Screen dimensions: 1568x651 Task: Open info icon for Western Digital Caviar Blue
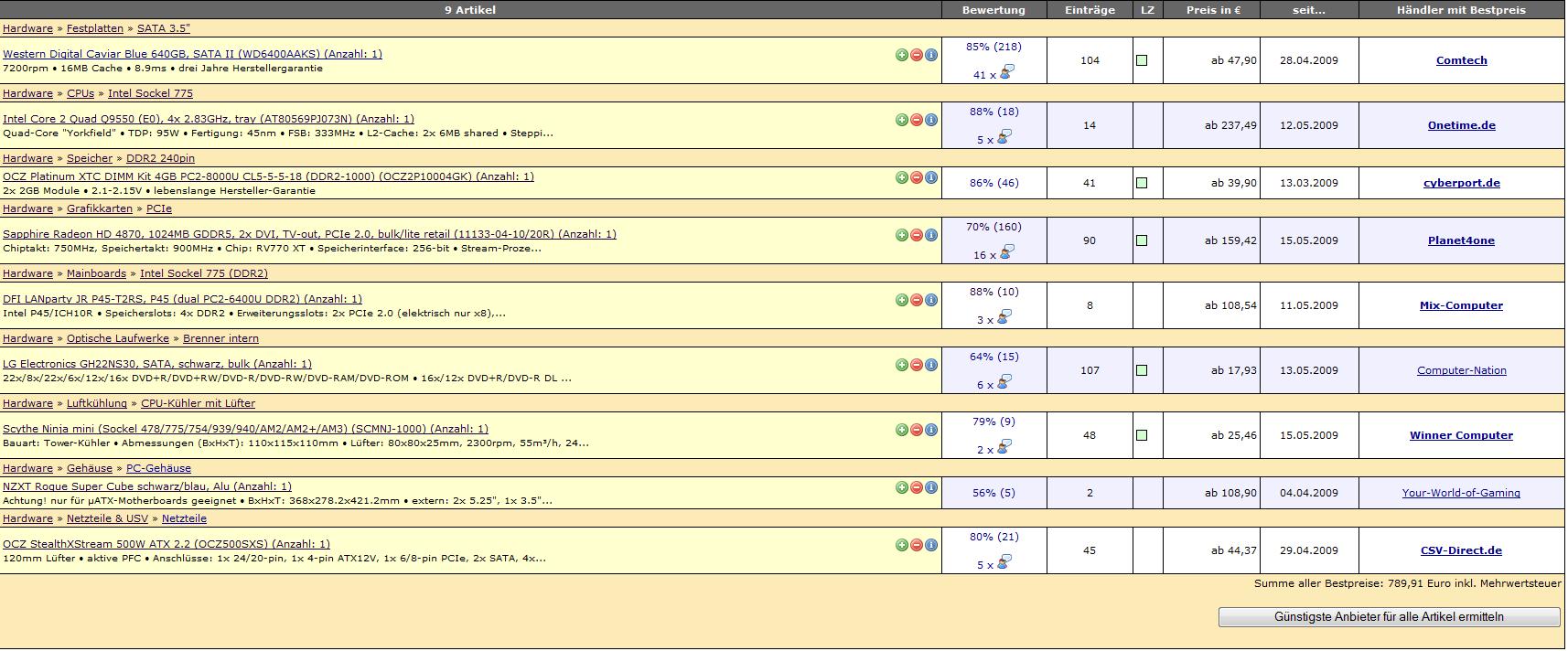[x=930, y=55]
